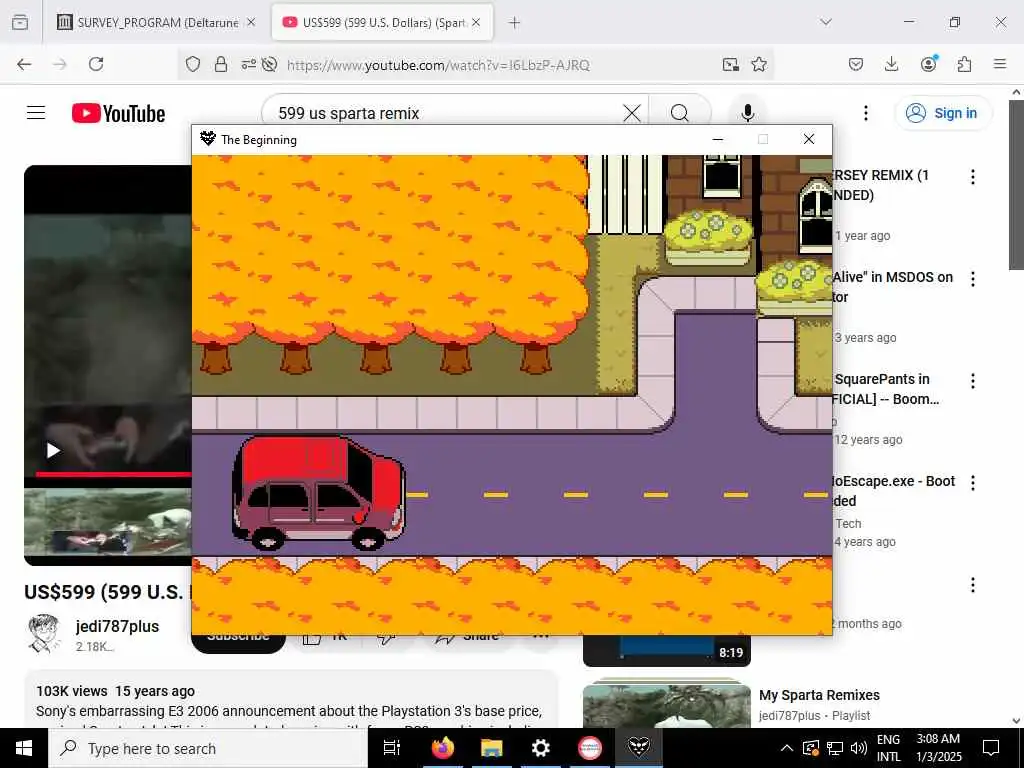The image size is (1024, 768).
Task: Open Task View on taskbar
Action: click(392, 748)
